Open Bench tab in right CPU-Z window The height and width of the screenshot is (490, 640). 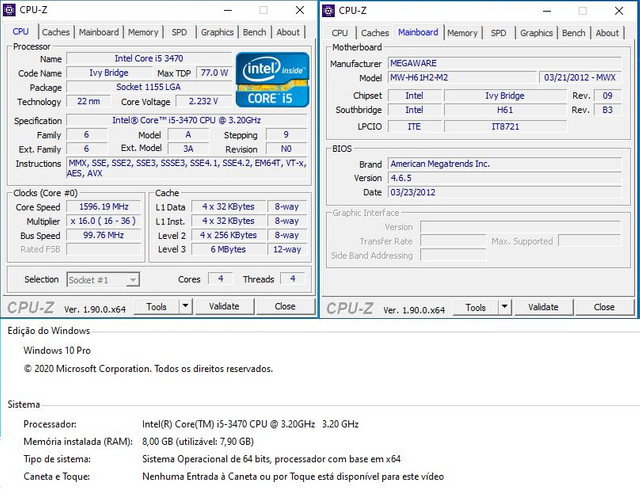click(573, 33)
